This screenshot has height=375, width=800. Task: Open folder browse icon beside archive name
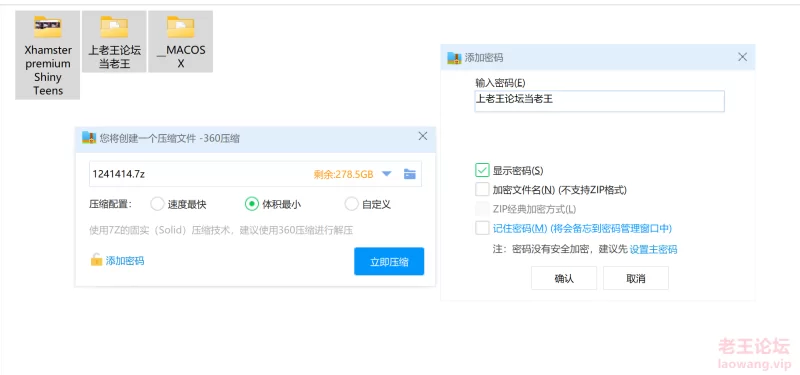pos(409,174)
